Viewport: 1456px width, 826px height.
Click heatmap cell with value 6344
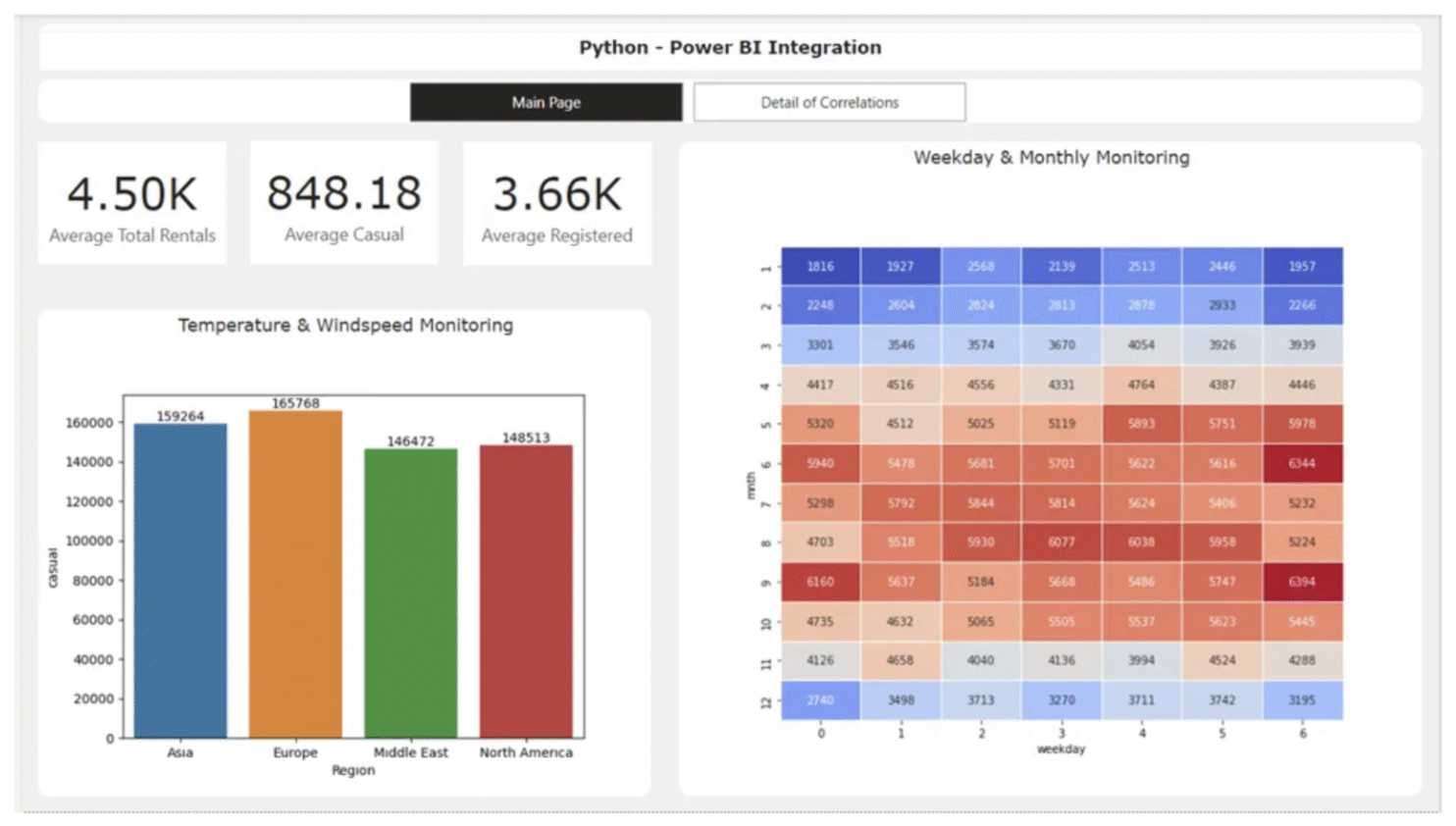coord(1302,464)
